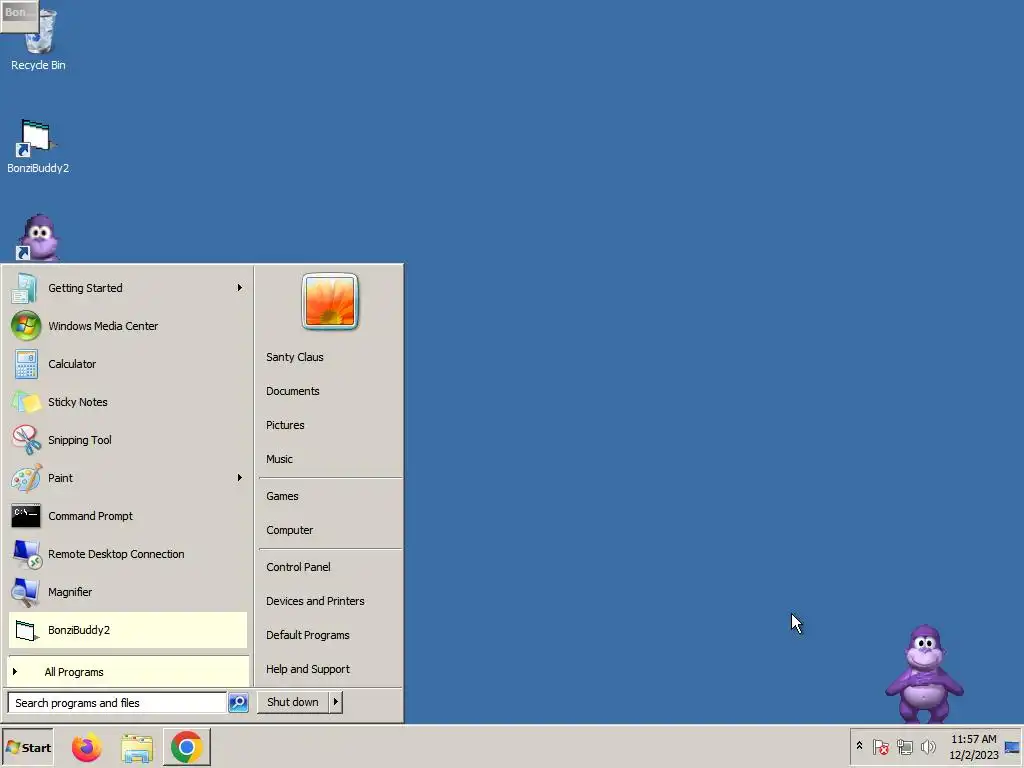Open Santy Claus user folder
Viewport: 1024px width, 768px height.
(295, 357)
